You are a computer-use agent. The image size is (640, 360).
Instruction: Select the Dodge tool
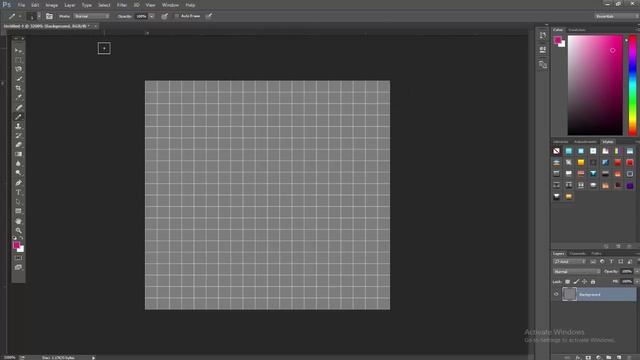(x=18, y=173)
